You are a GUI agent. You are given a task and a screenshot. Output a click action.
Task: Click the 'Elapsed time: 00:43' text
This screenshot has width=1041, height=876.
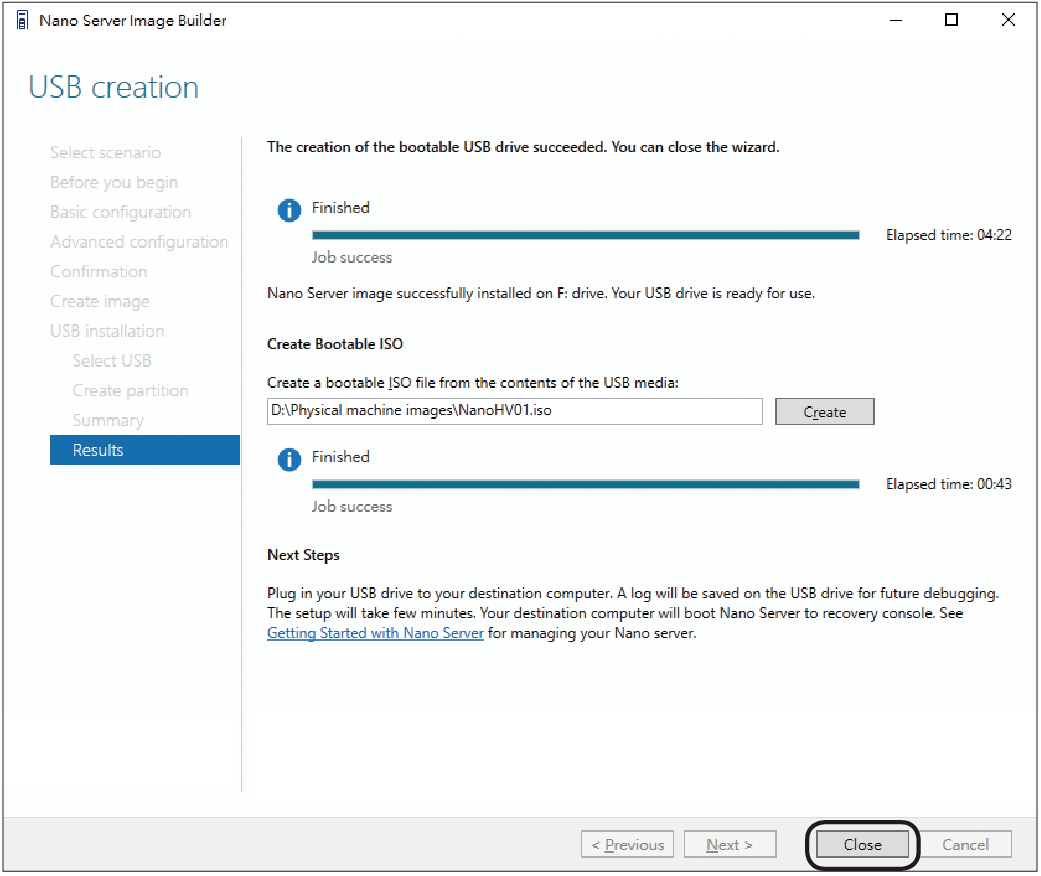point(949,484)
